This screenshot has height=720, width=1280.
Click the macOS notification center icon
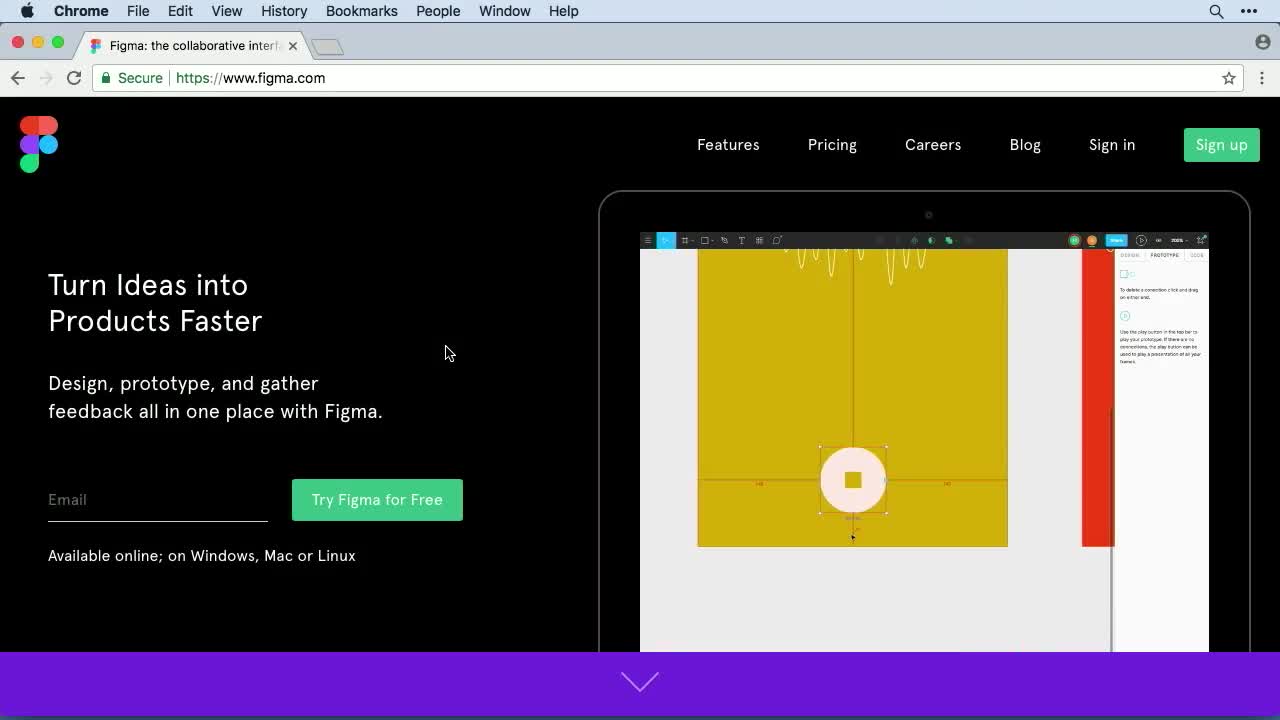(1249, 11)
